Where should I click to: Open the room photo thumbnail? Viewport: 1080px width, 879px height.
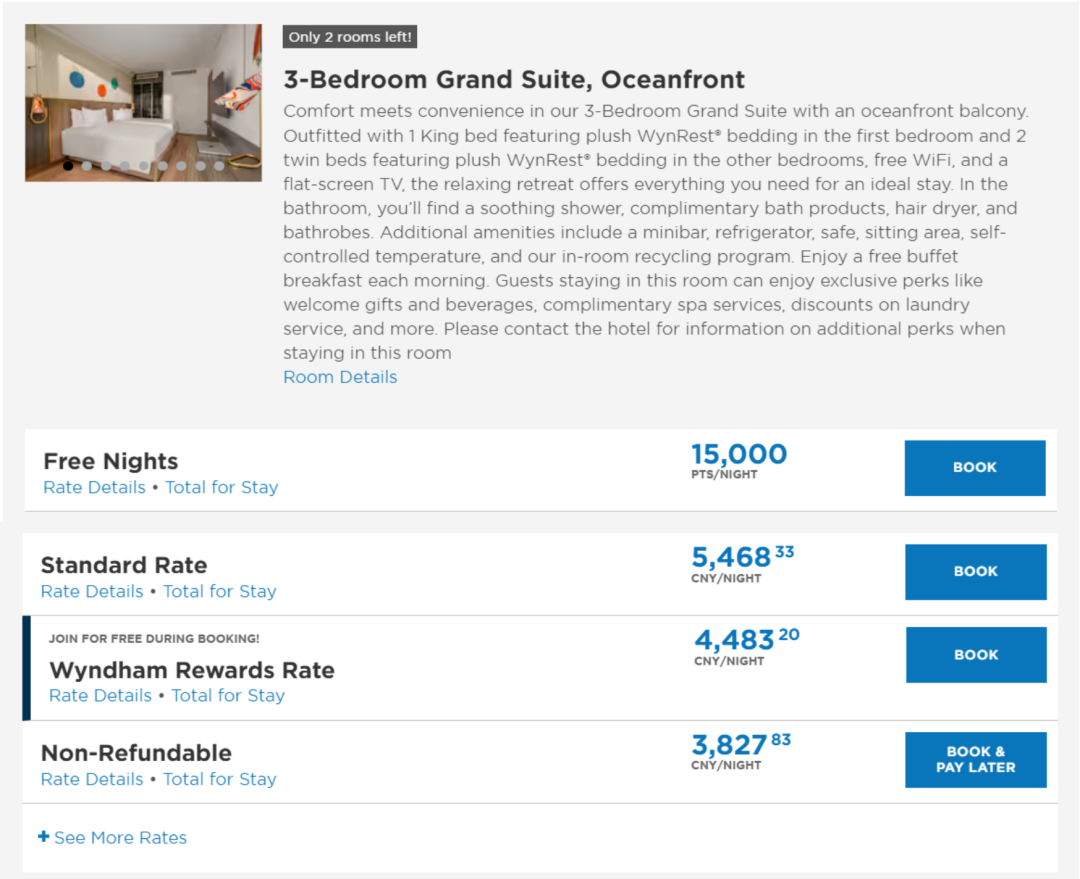pos(143,102)
